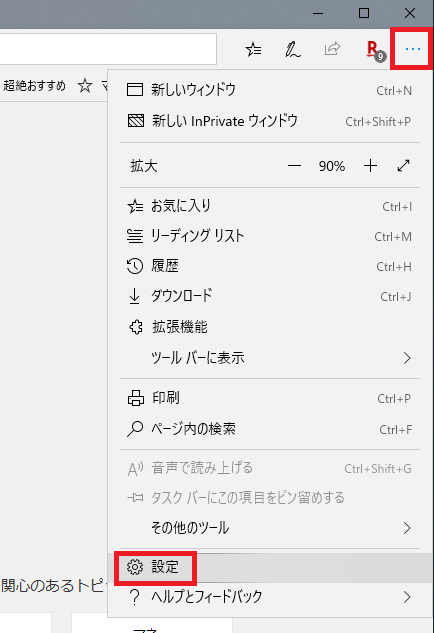Select リーディング リスト menu entry
Image resolution: width=434 pixels, height=633 pixels.
pyautogui.click(x=270, y=236)
